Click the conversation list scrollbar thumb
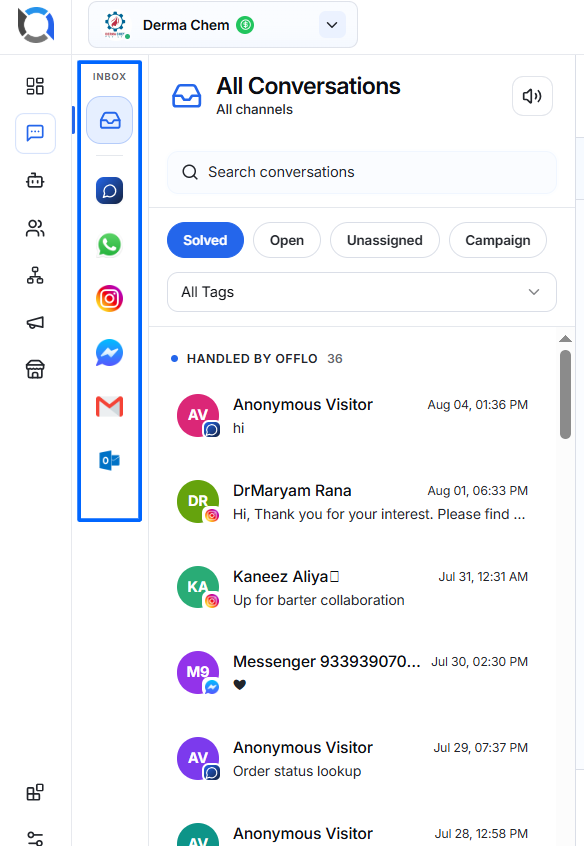Image resolution: width=584 pixels, height=846 pixels. (x=565, y=394)
